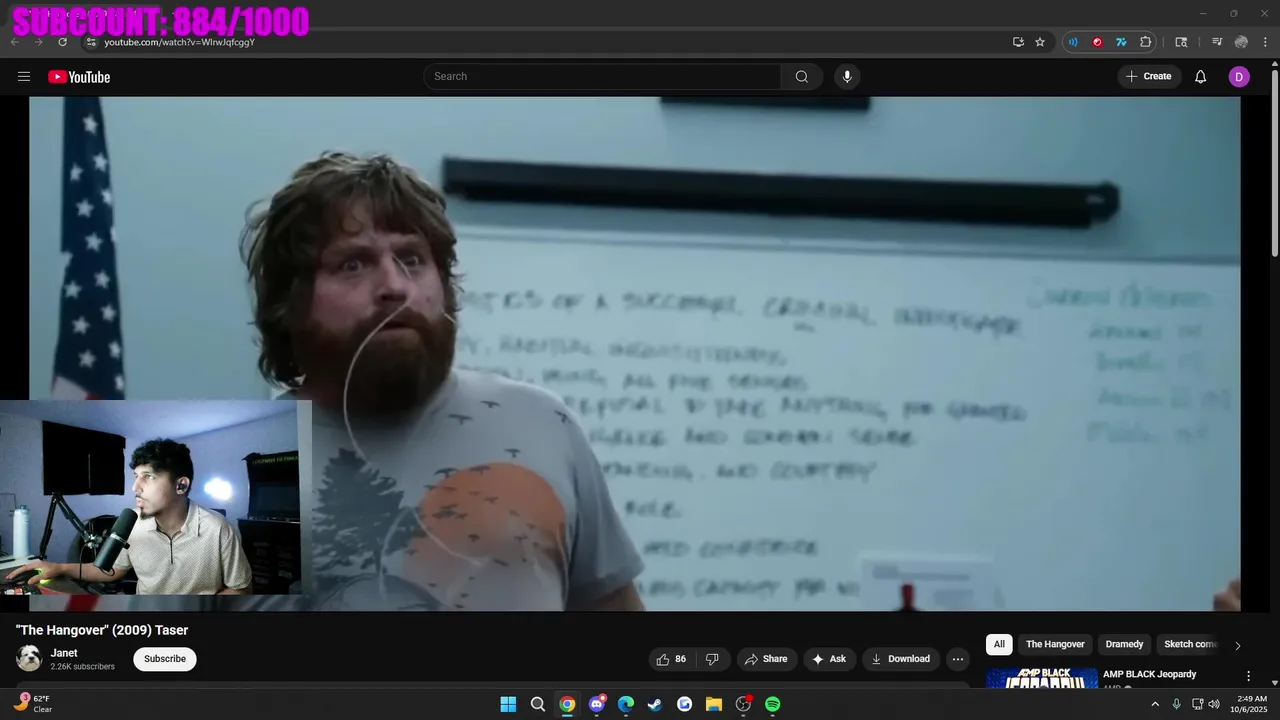Open the YouTube guide hamburger menu
Viewport: 1280px width, 720px height.
coord(24,76)
